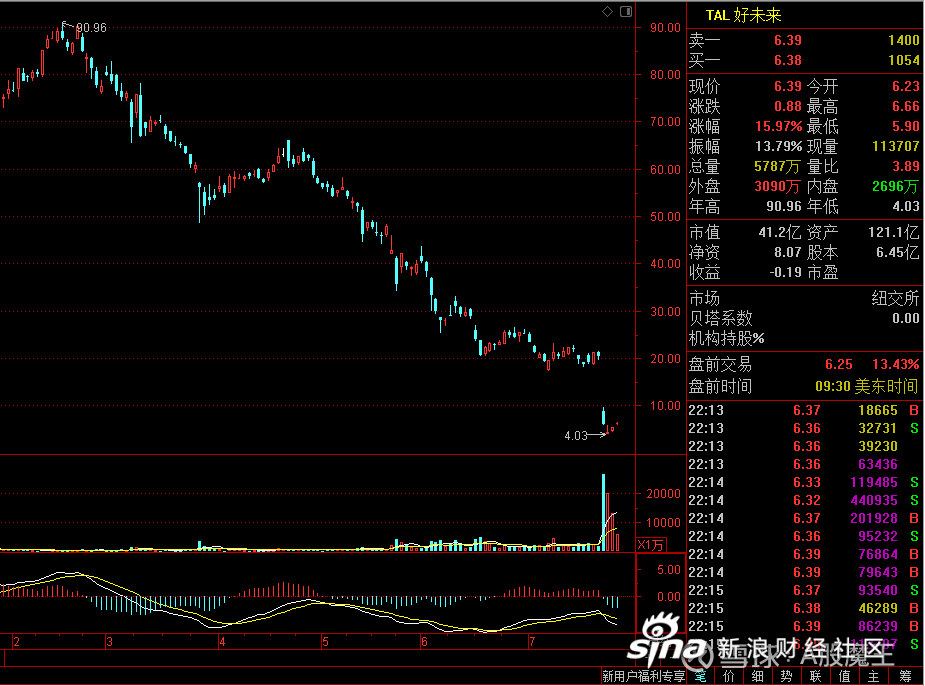Switch to the 主 main-force tab
Viewport: 925px width, 686px height.
(874, 676)
